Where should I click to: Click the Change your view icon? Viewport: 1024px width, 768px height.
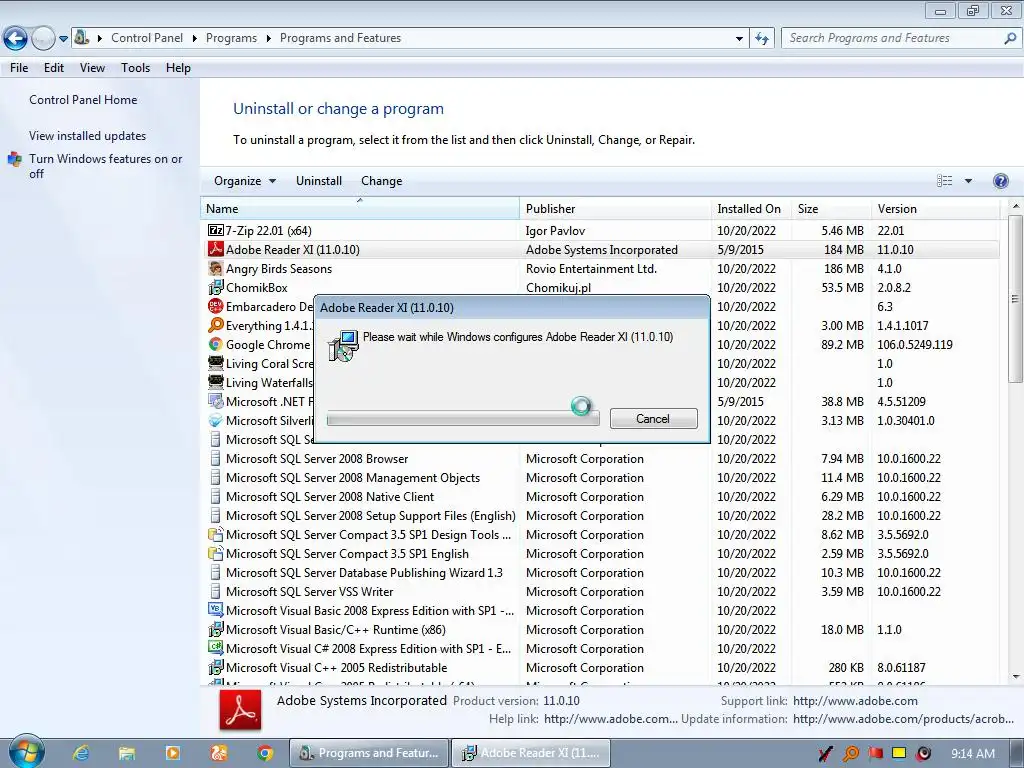pos(944,181)
